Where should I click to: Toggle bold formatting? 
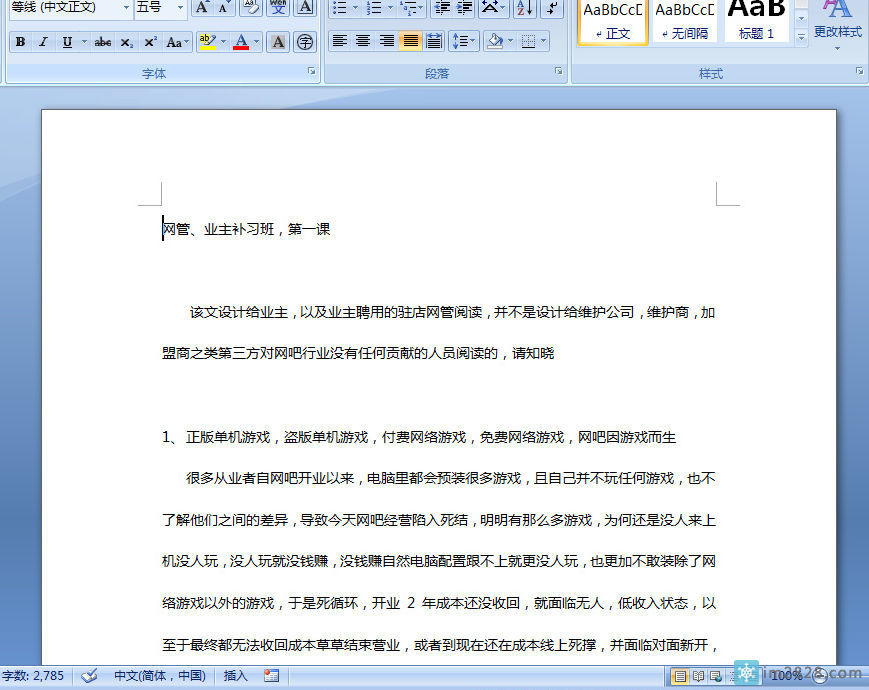tap(19, 41)
